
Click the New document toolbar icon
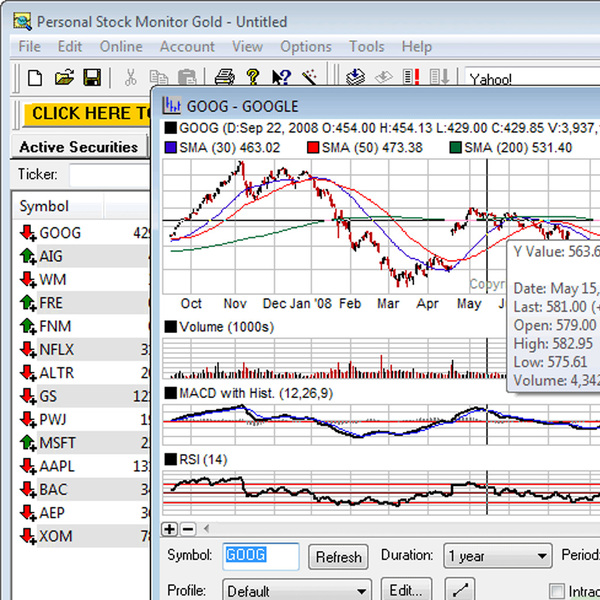[35, 78]
